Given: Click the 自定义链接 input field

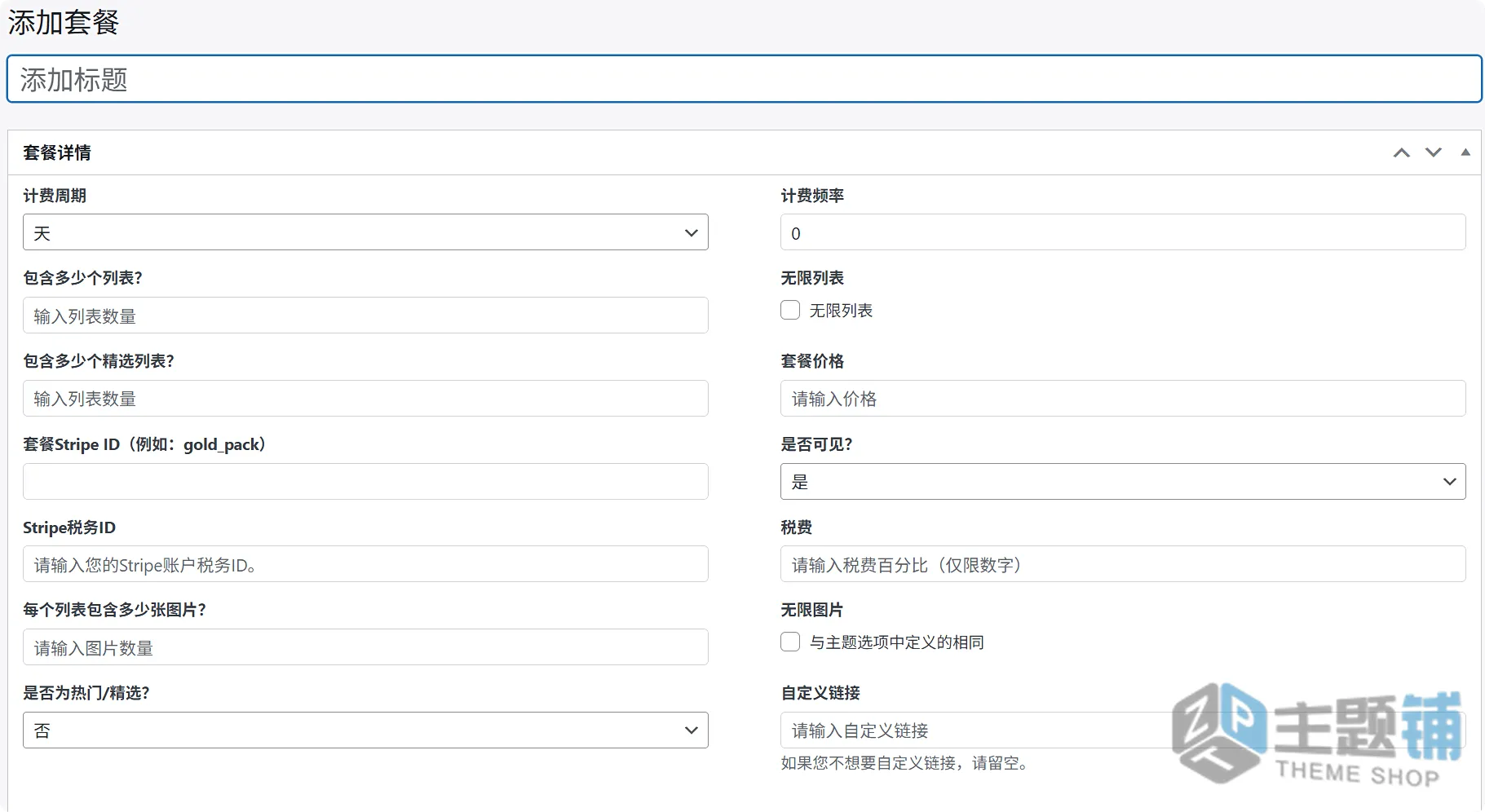Looking at the screenshot, I should (1123, 730).
